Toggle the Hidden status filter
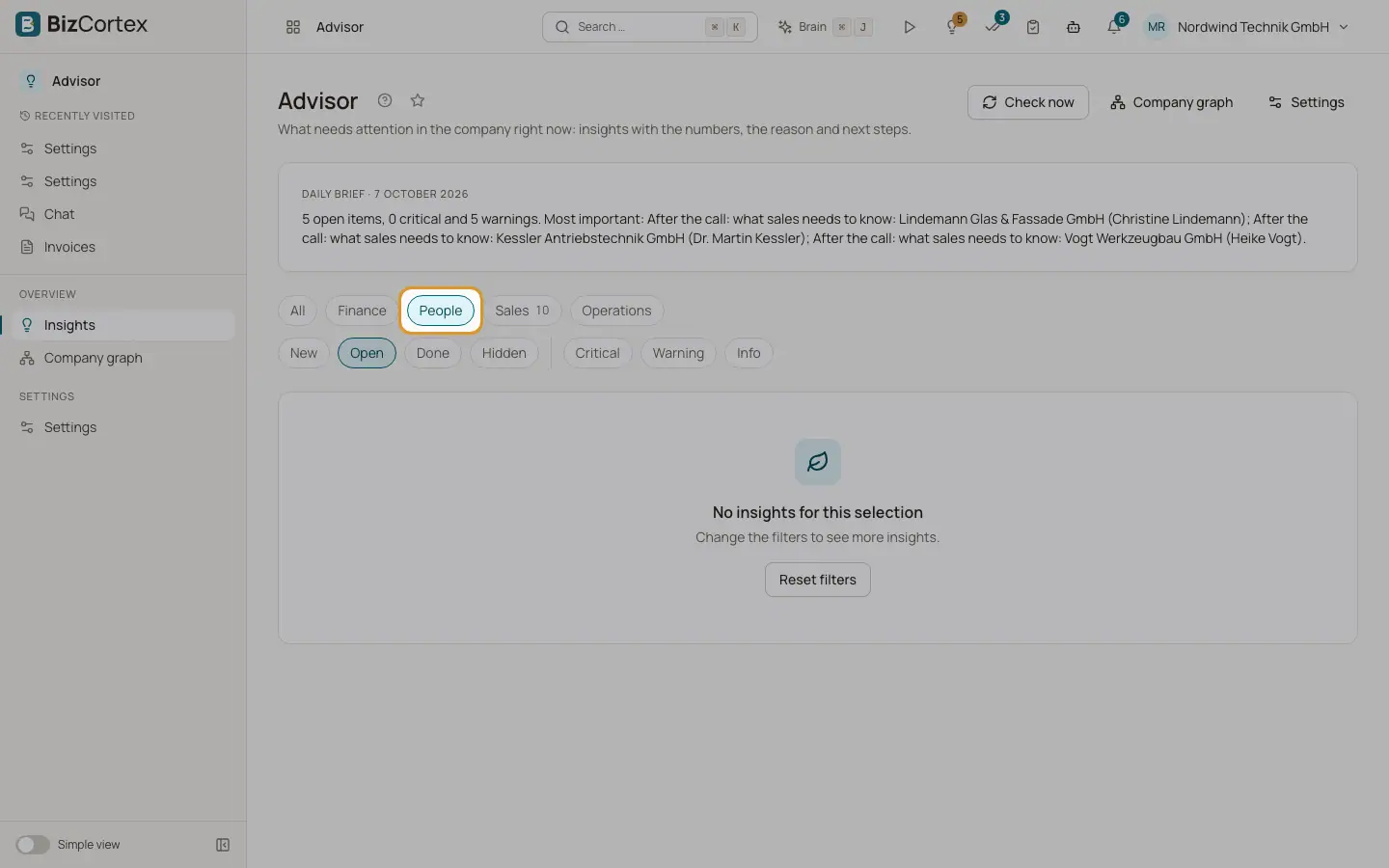1389x868 pixels. coord(504,353)
